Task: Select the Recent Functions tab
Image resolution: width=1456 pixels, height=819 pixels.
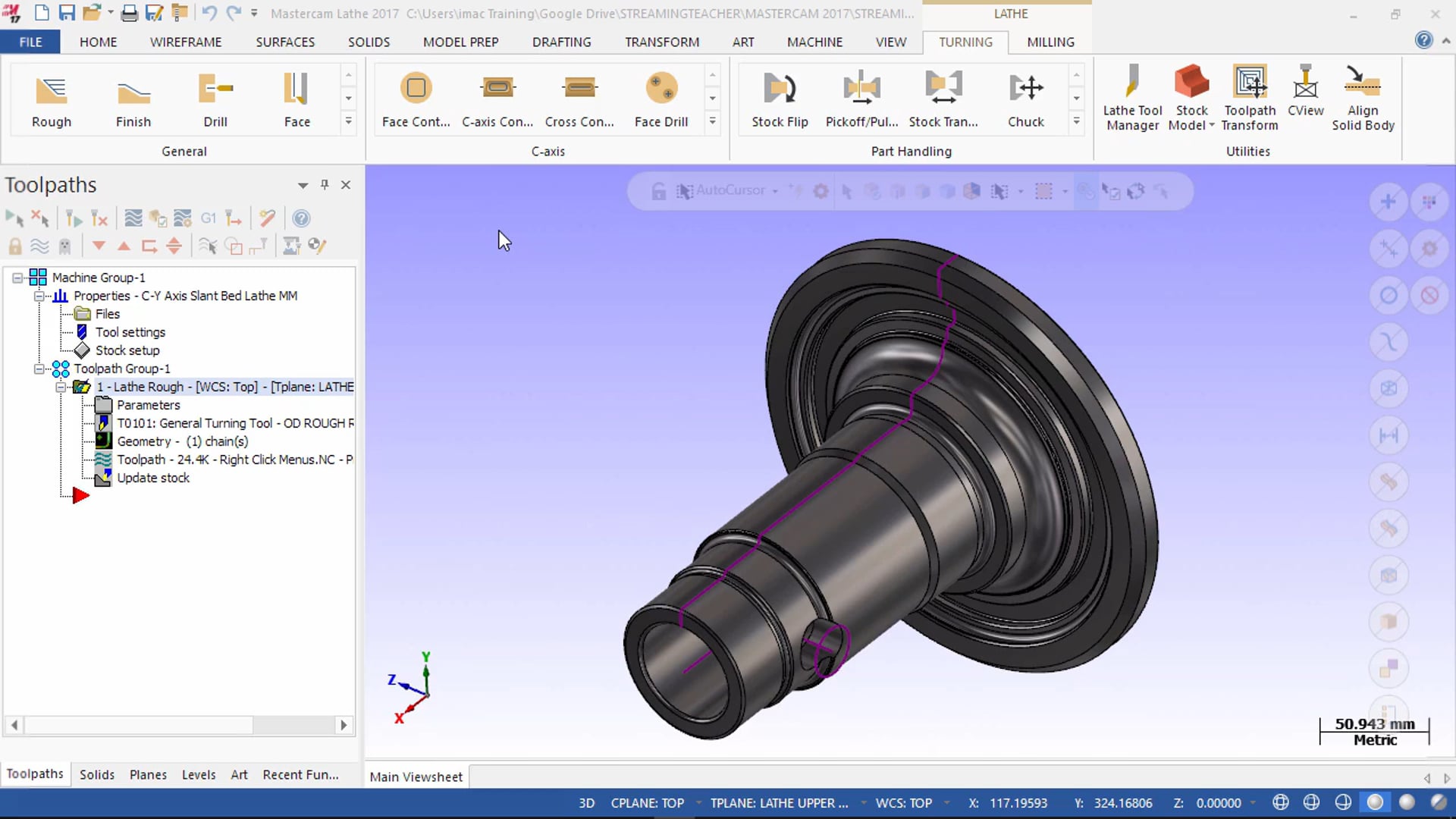Action: (x=299, y=773)
